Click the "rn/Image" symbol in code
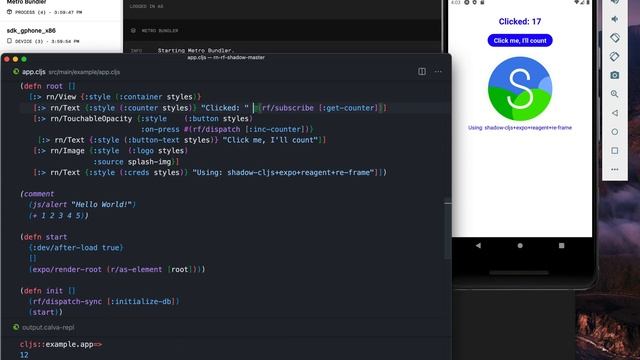The height and width of the screenshot is (360, 640). (x=67, y=151)
